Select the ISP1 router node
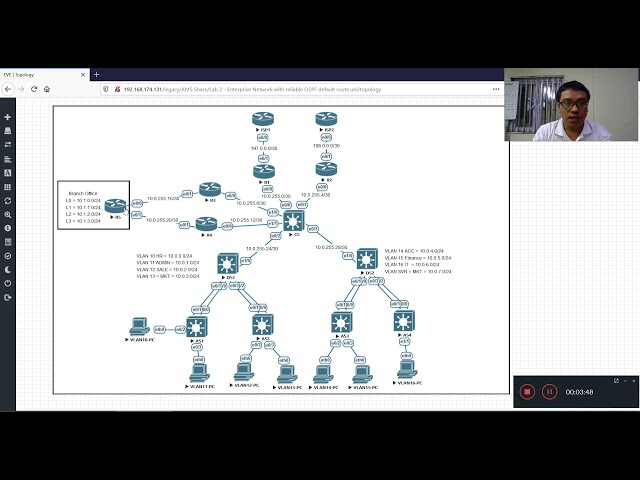 (x=263, y=119)
